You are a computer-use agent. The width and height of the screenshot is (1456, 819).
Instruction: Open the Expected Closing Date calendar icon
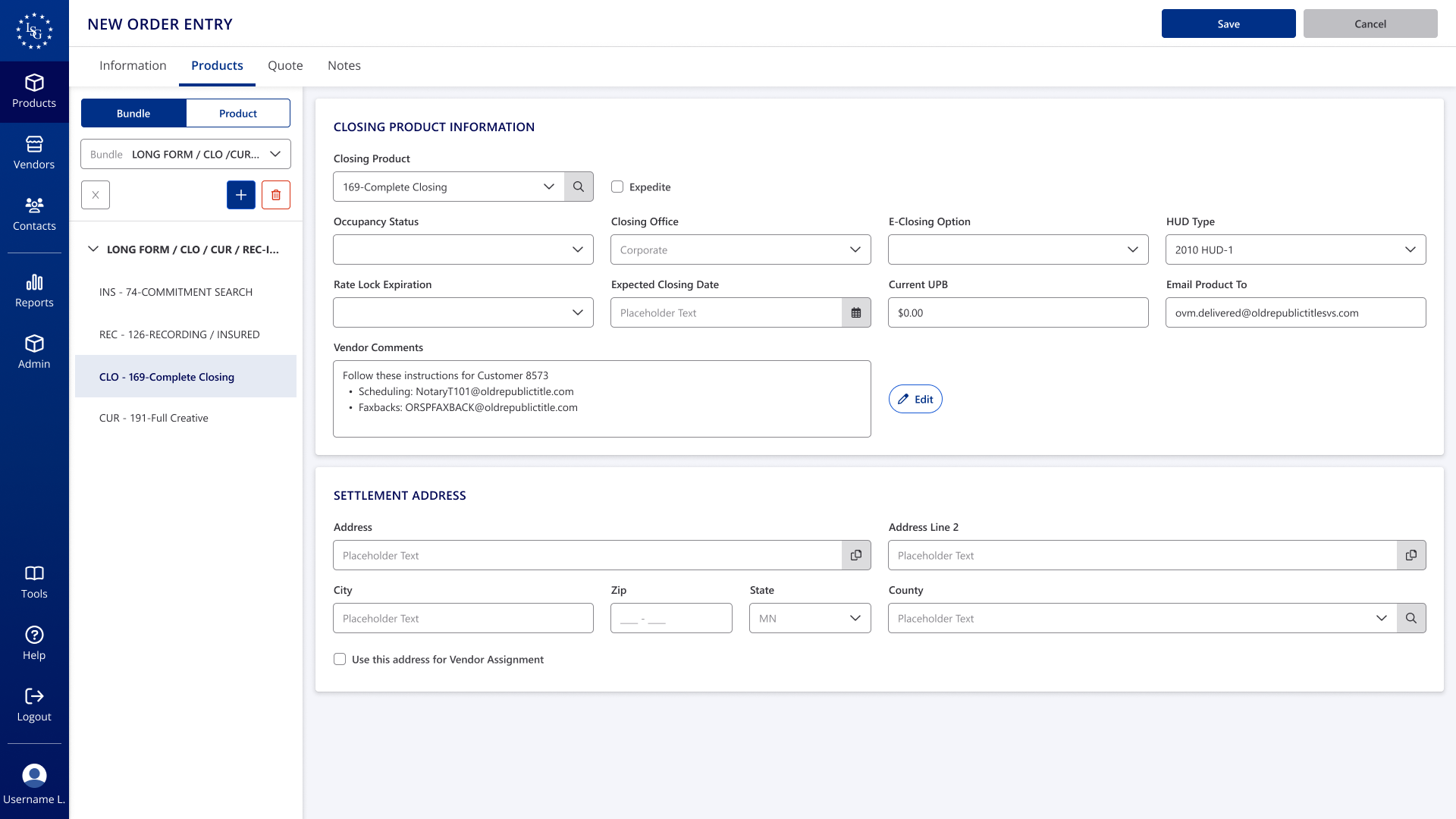point(856,312)
